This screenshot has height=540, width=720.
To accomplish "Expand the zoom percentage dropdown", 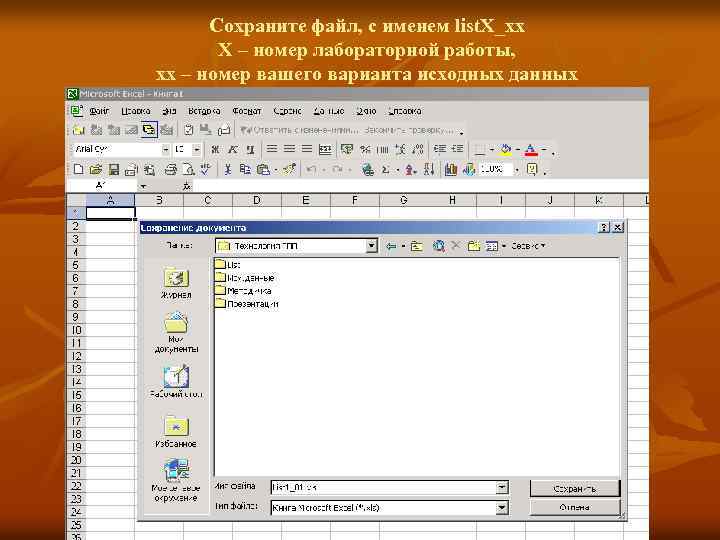I will tap(517, 170).
